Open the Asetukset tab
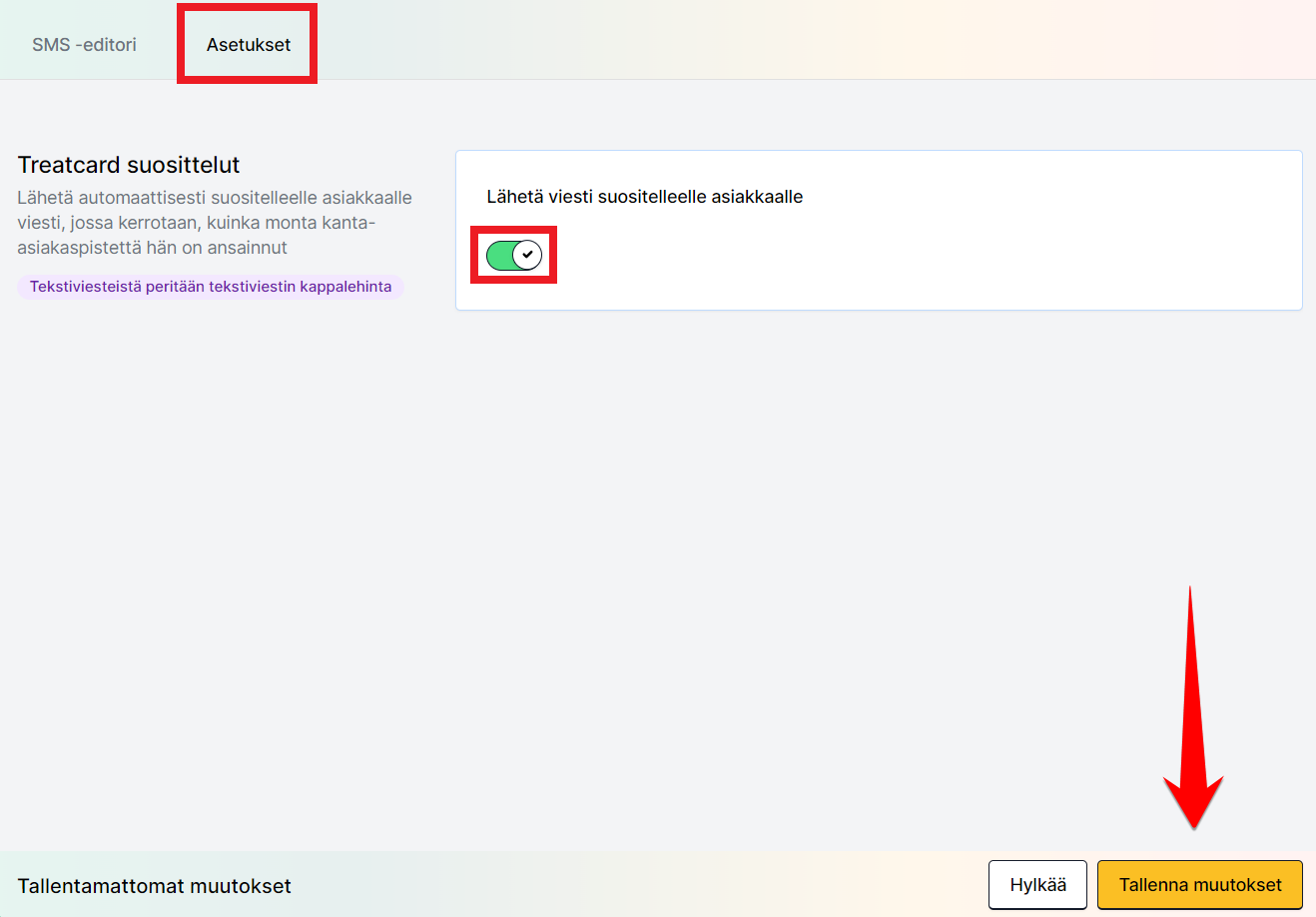Image resolution: width=1316 pixels, height=917 pixels. coord(249,45)
